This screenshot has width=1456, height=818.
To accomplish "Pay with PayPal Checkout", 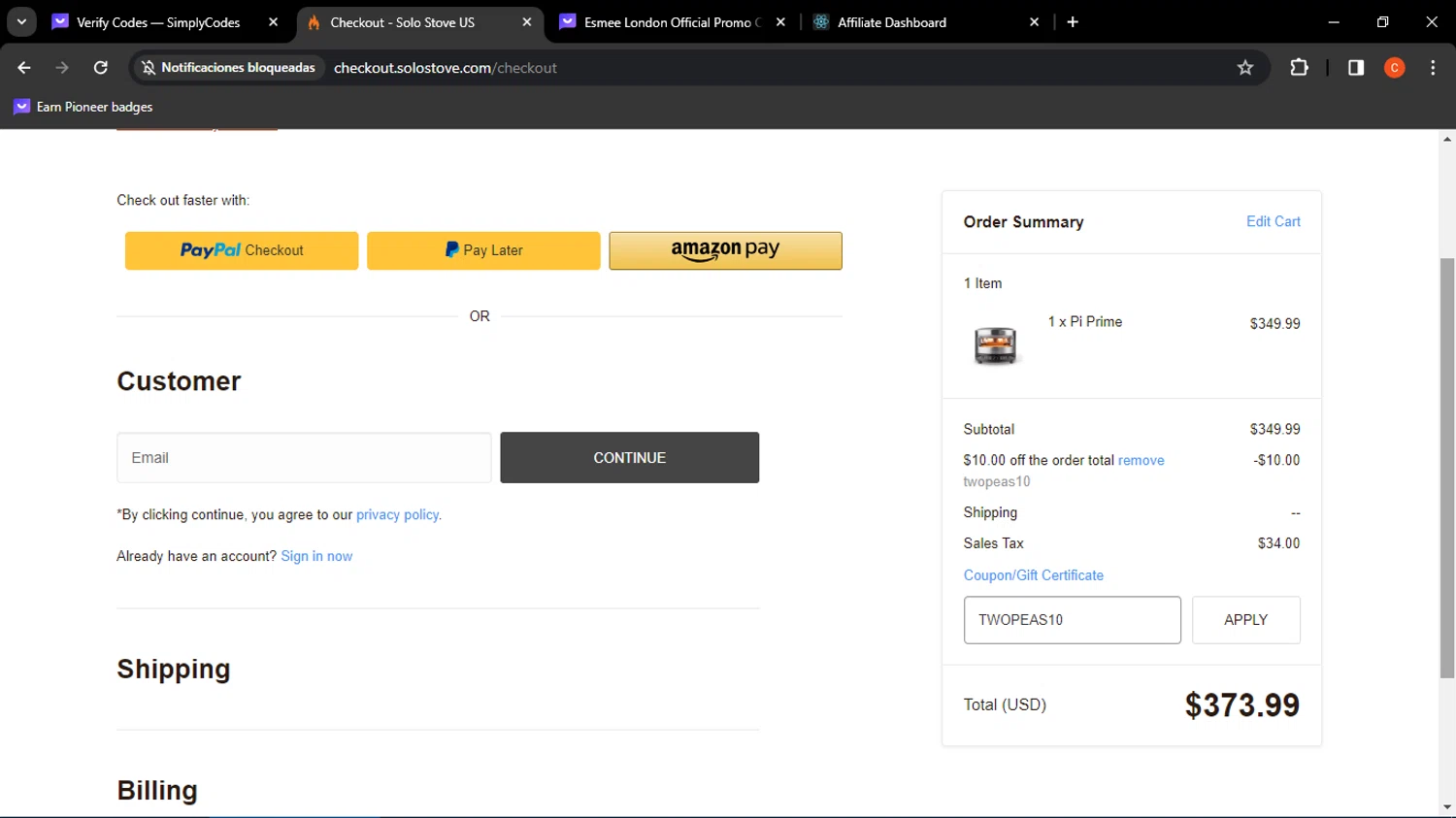I will [x=242, y=250].
